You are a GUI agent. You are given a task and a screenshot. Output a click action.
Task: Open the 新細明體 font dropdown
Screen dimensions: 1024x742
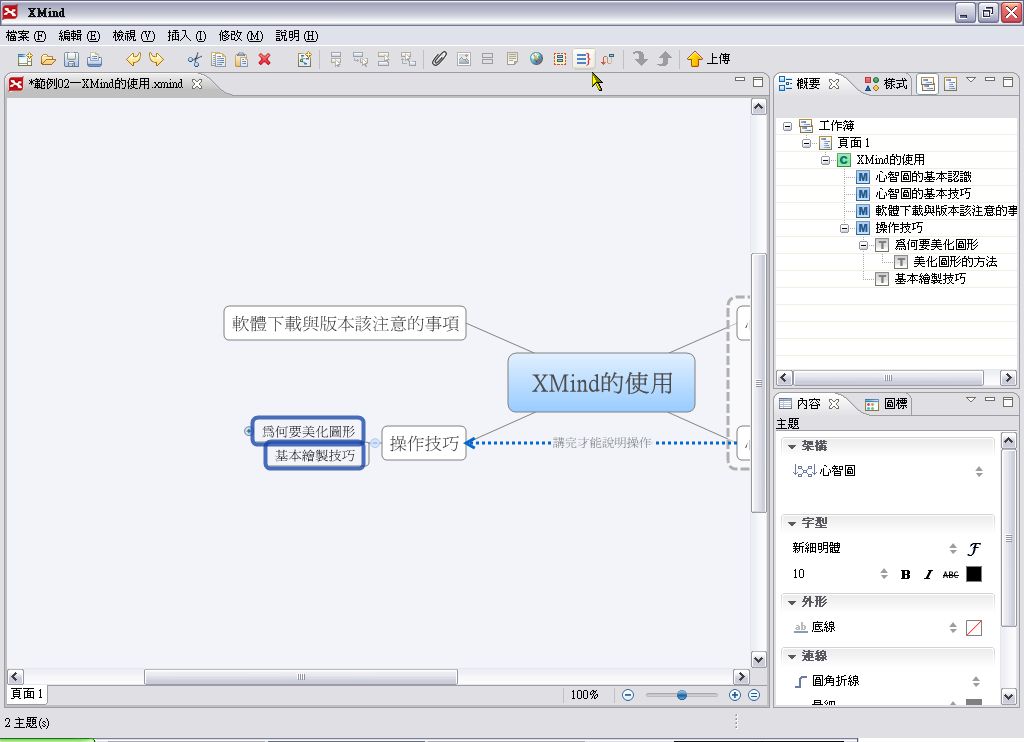click(x=953, y=548)
